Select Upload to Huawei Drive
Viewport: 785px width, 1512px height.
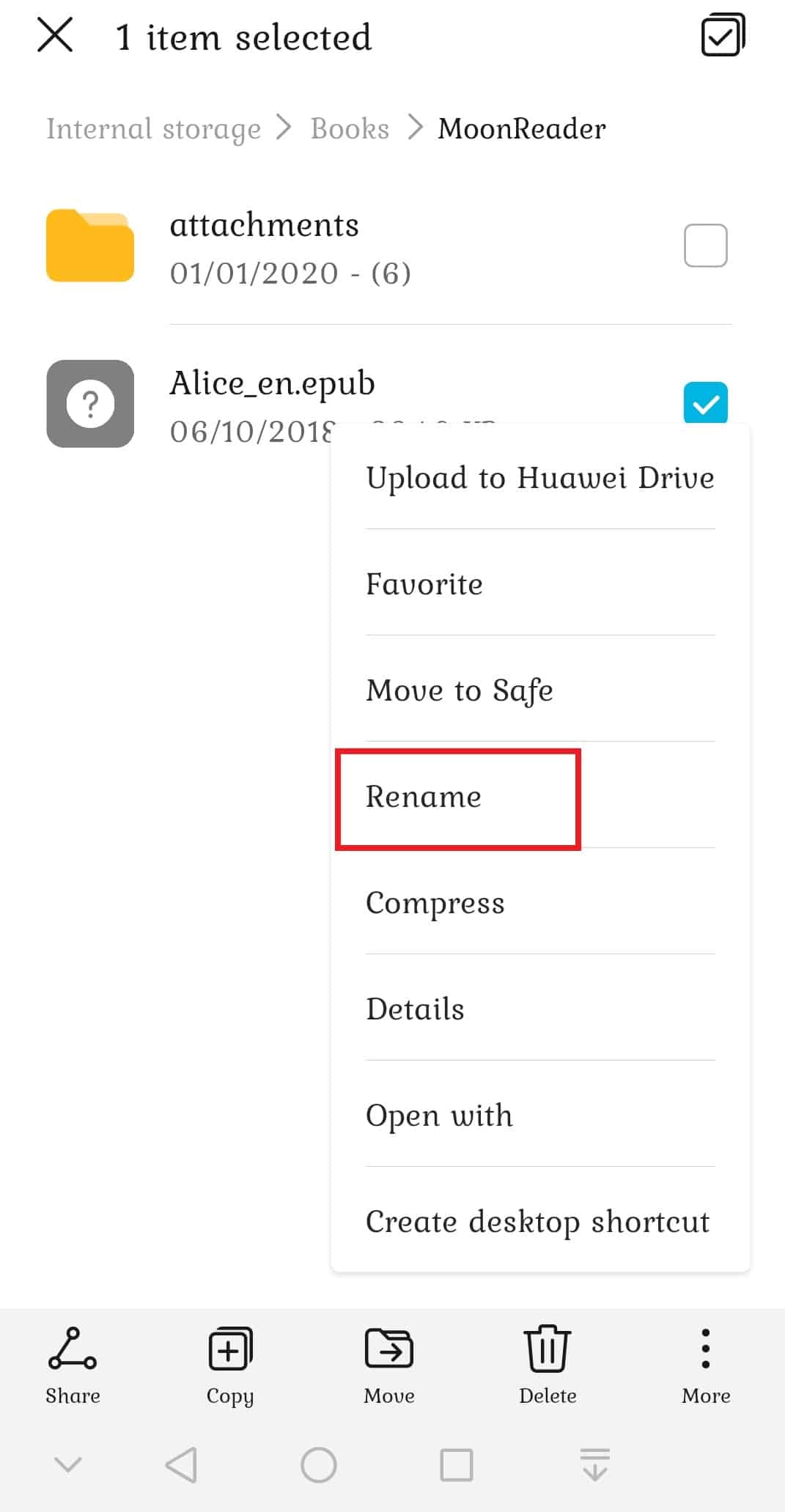tap(540, 478)
